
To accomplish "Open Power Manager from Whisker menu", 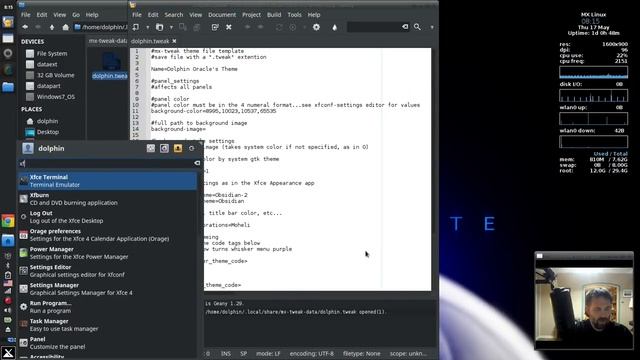I will pyautogui.click(x=108, y=253).
